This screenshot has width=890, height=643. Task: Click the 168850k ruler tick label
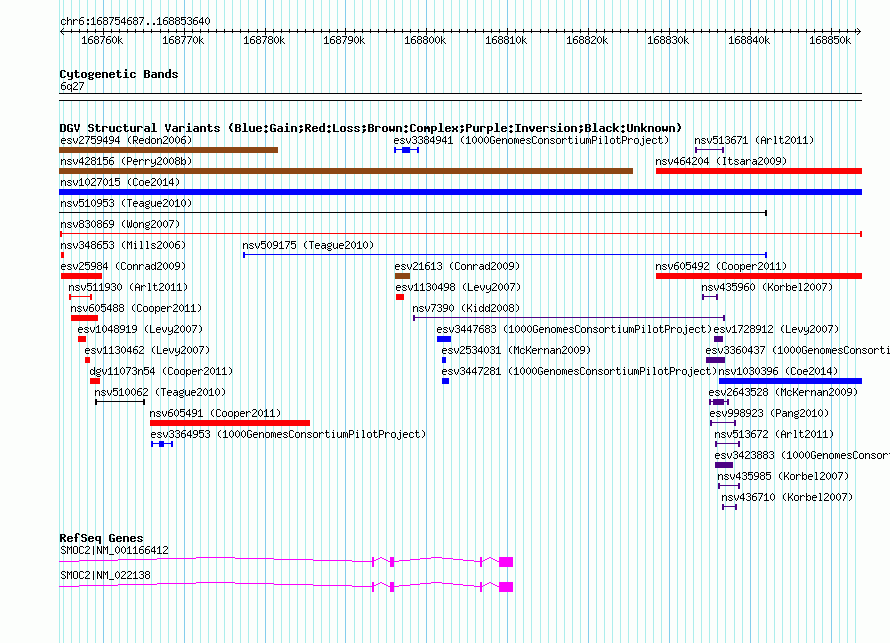point(830,40)
